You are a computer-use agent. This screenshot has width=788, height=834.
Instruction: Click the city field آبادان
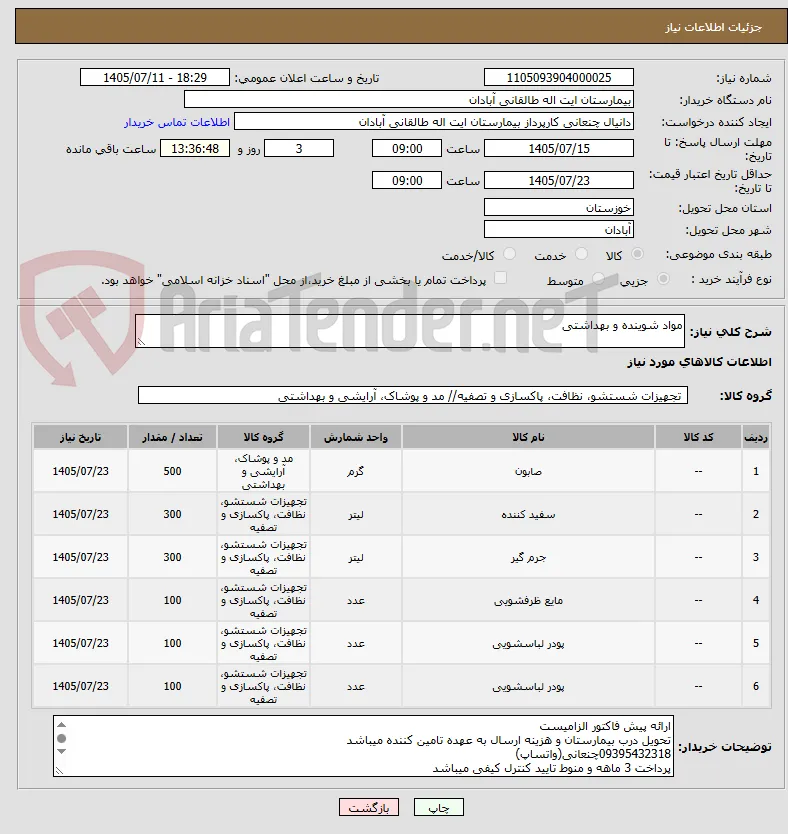tap(559, 230)
